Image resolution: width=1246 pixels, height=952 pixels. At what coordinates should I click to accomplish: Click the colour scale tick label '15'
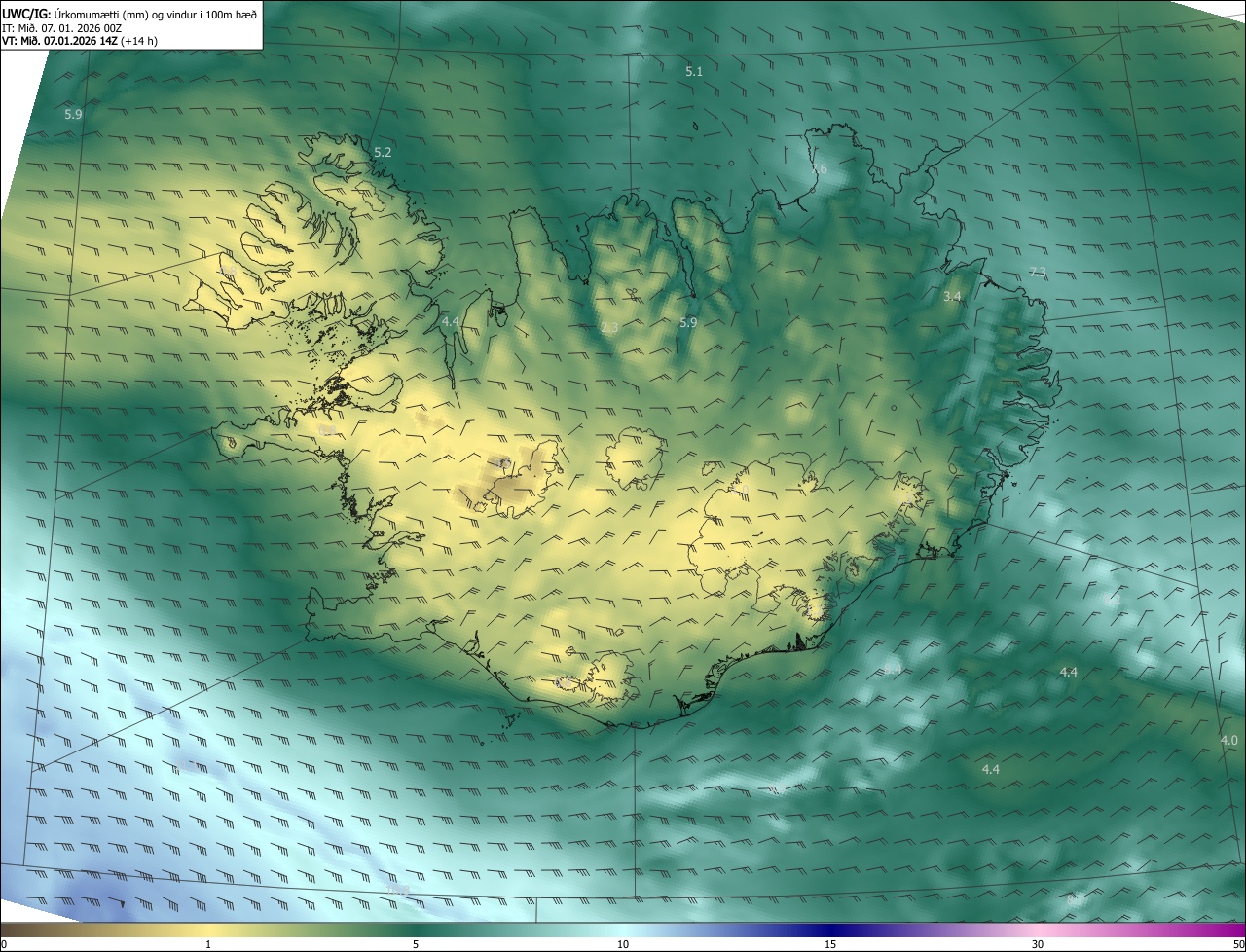tap(830, 944)
